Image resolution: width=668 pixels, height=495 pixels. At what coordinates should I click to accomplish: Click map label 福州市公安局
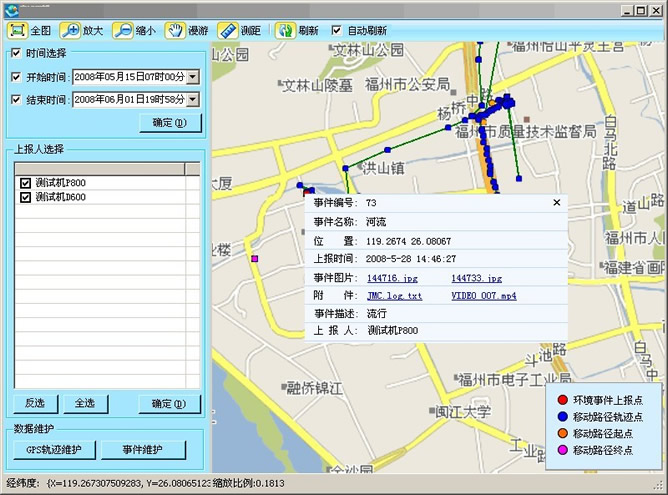tap(407, 85)
